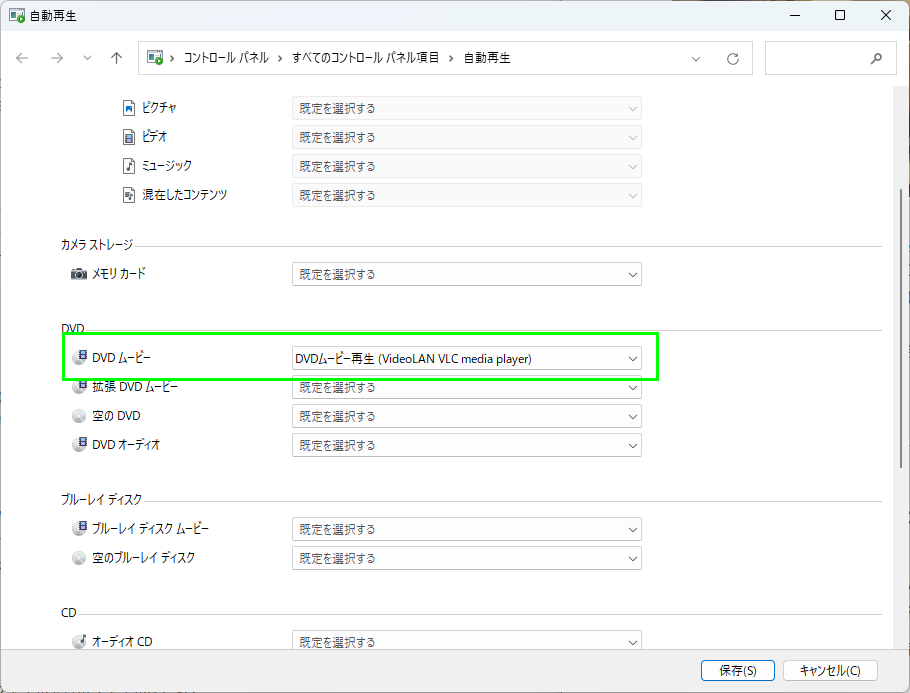Click the 自動再生 breadcrumb segment

coord(487,58)
